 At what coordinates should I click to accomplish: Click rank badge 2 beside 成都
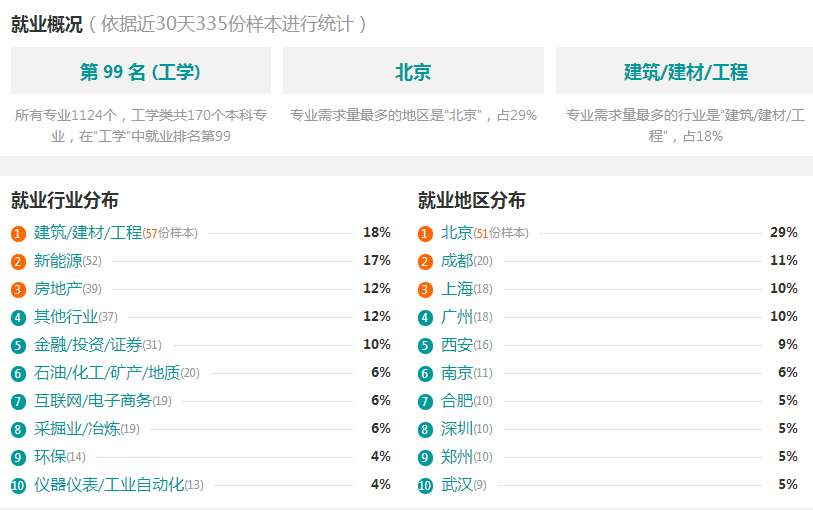click(x=425, y=262)
